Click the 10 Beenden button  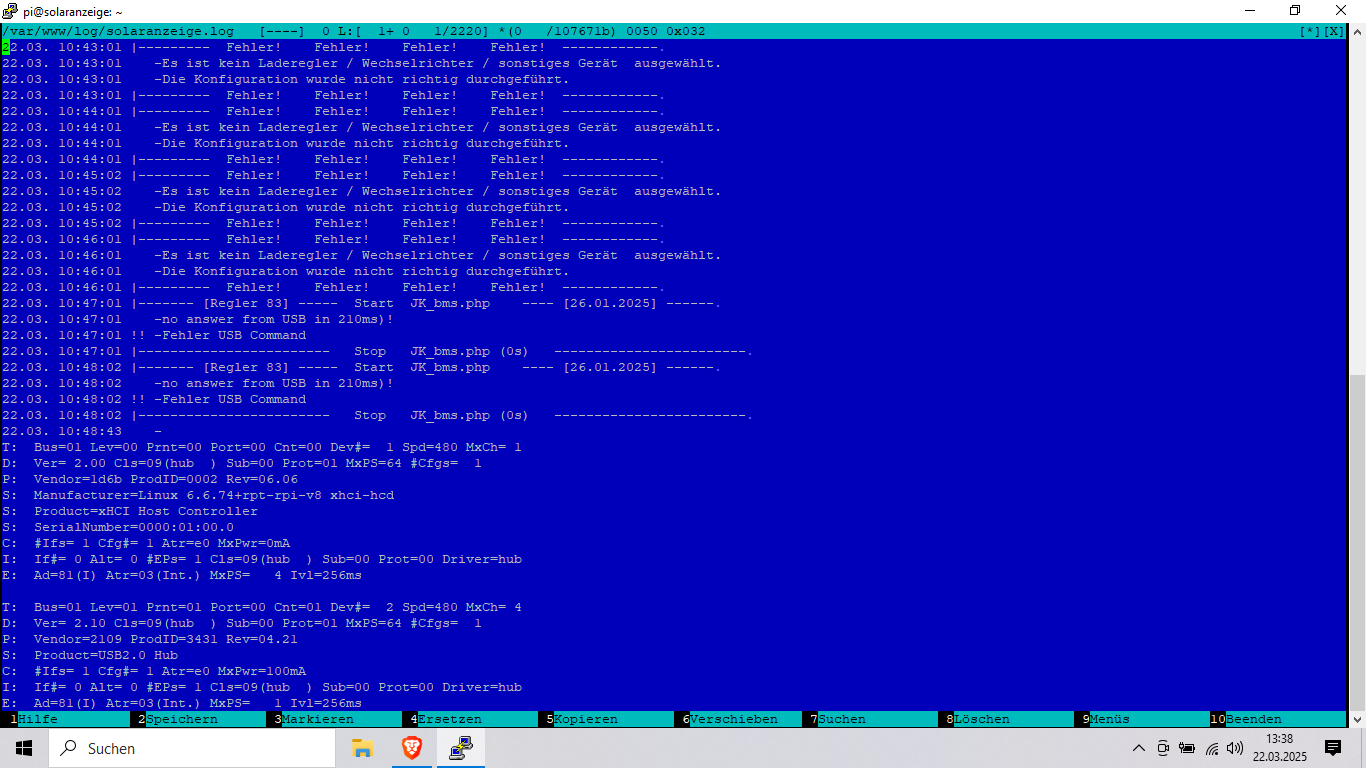click(x=1253, y=719)
